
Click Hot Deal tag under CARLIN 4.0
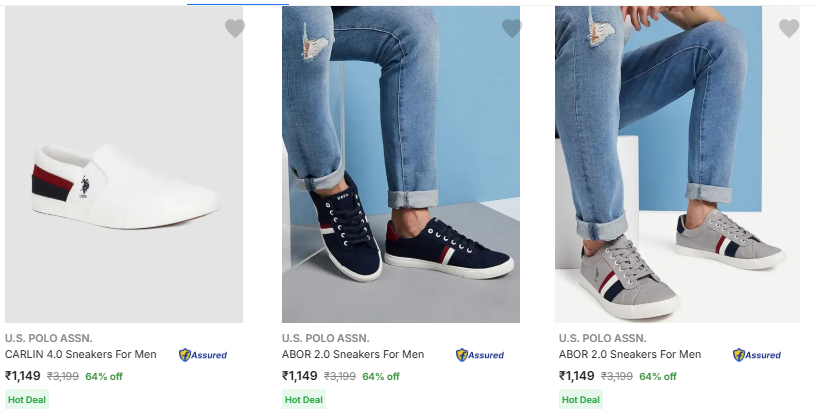tap(27, 399)
